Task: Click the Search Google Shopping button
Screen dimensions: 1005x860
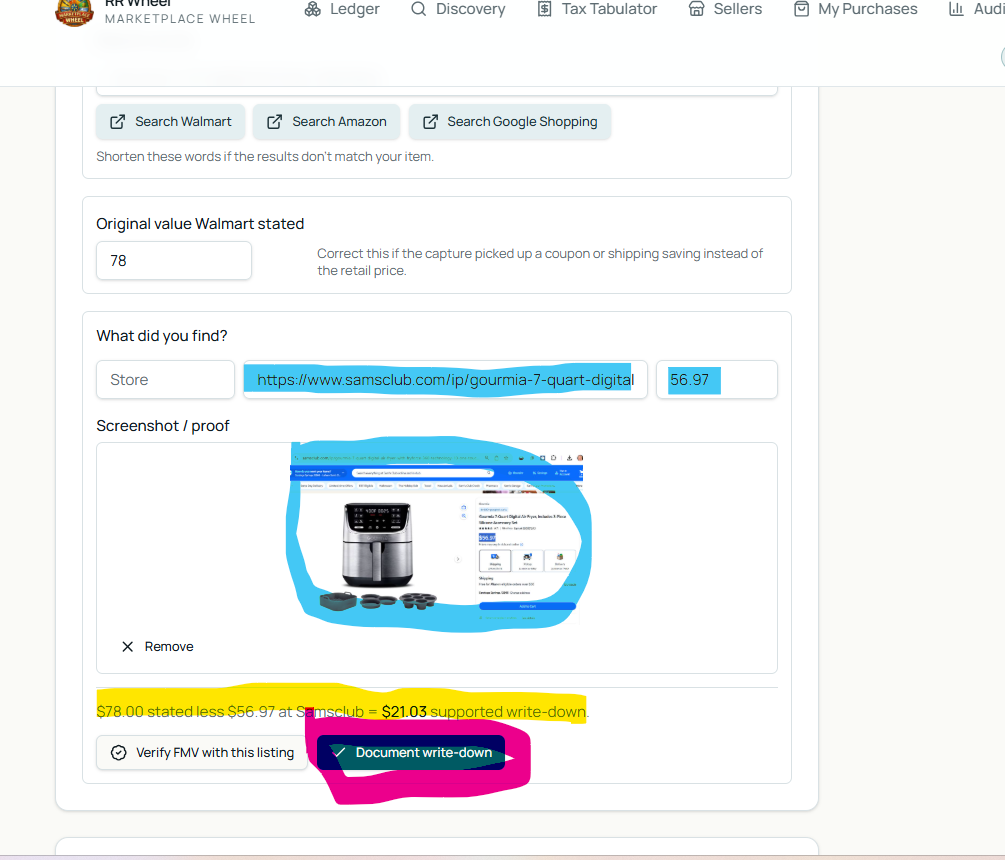Action: tap(510, 122)
